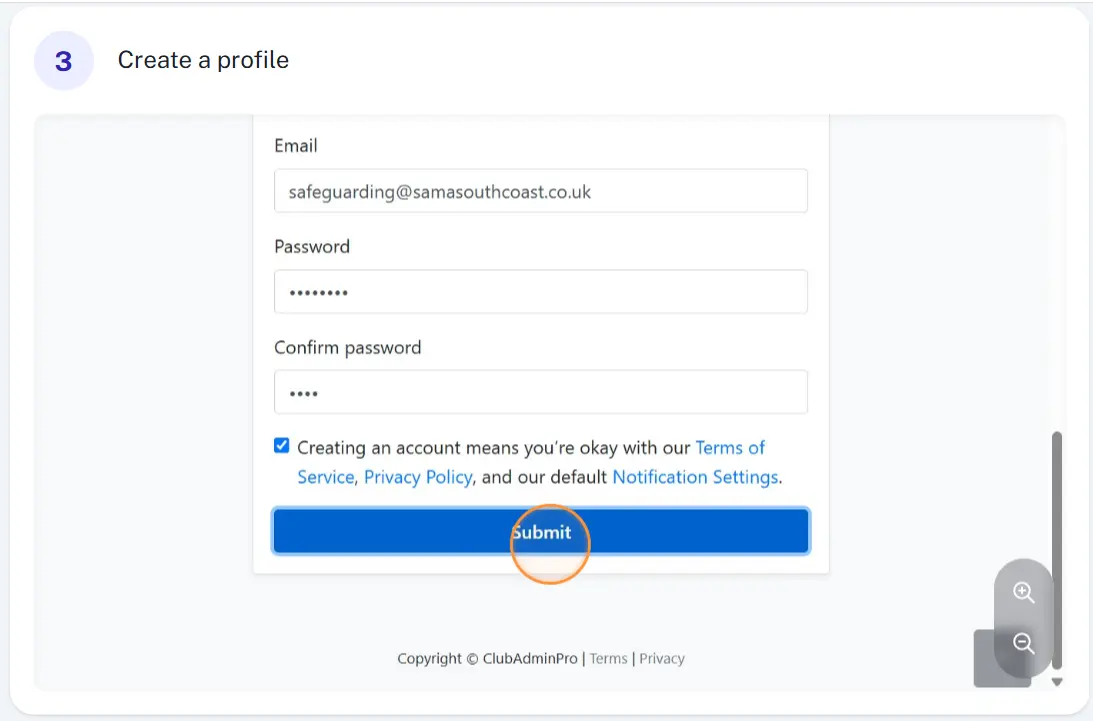Click into the Email input field

click(541, 191)
